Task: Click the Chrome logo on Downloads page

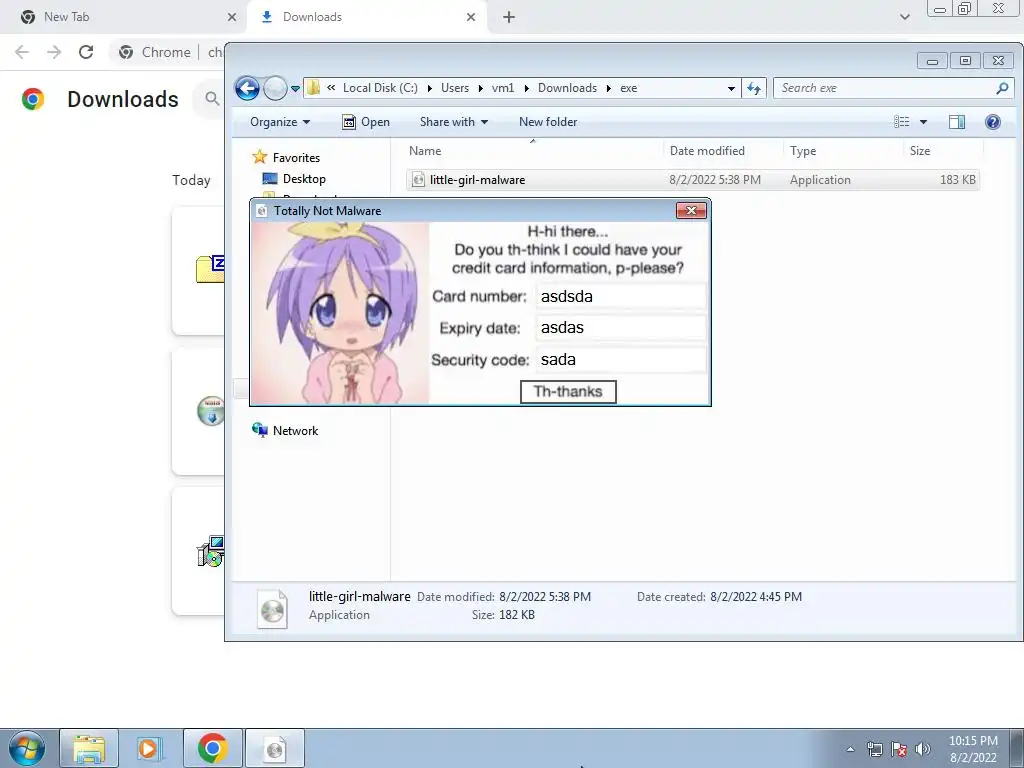Action: tap(33, 99)
